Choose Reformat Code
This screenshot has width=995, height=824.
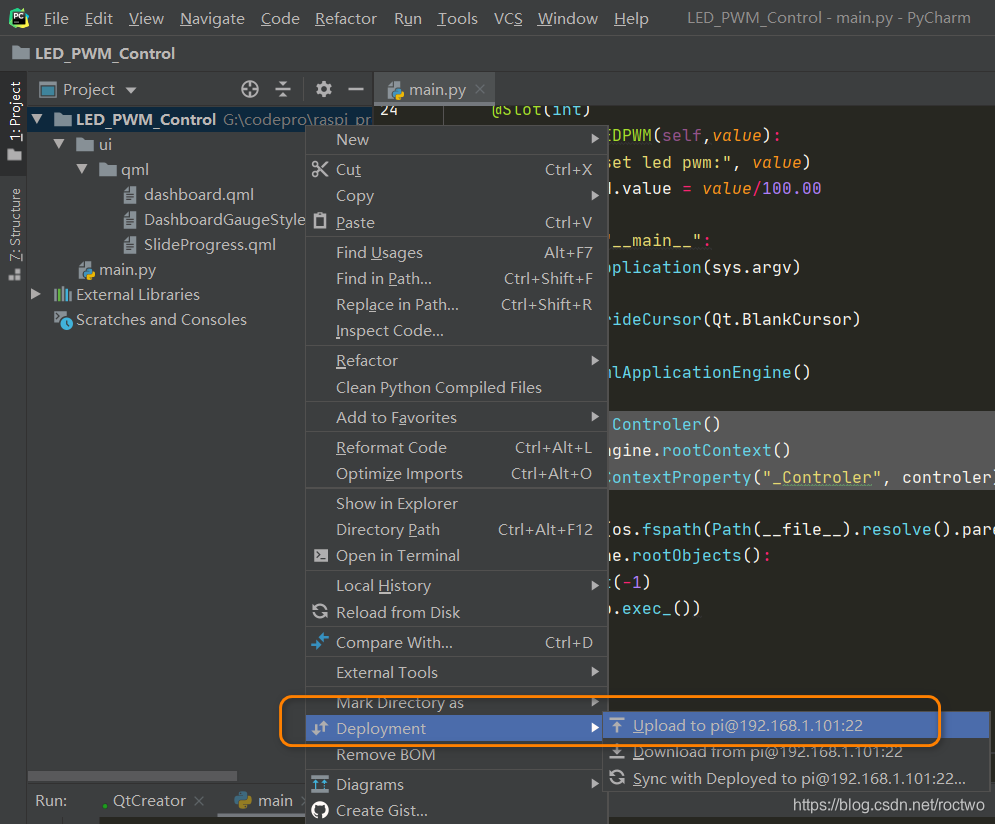456,447
